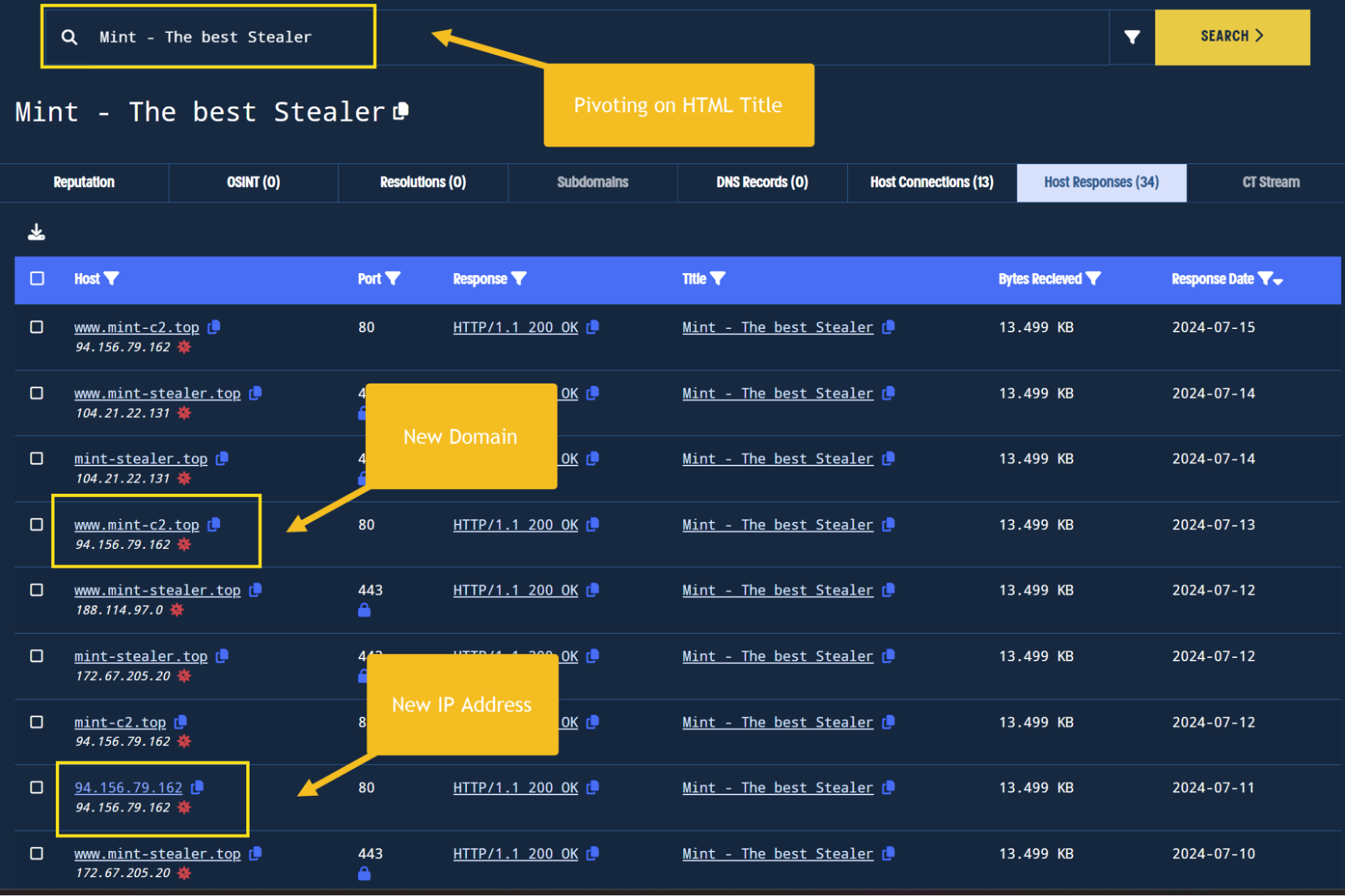Select the DNS Records (0) tab
This screenshot has width=1345, height=896.
tap(762, 182)
